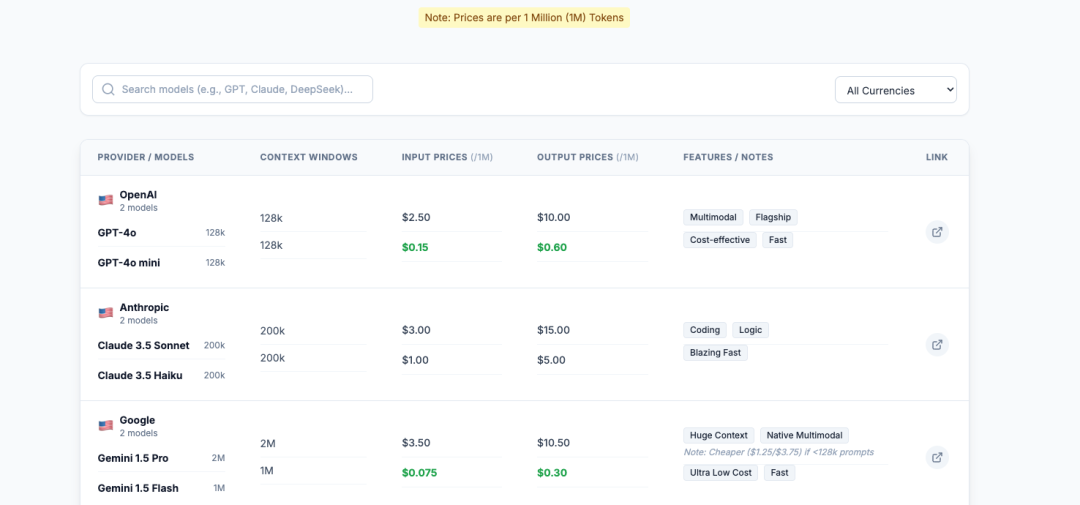The height and width of the screenshot is (505, 1080).
Task: Click the $3.50 input price
Action: (x=416, y=442)
